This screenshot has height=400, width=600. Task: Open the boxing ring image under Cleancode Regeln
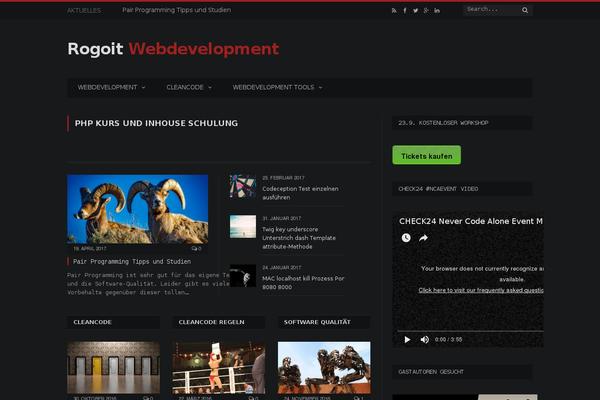tap(218, 367)
